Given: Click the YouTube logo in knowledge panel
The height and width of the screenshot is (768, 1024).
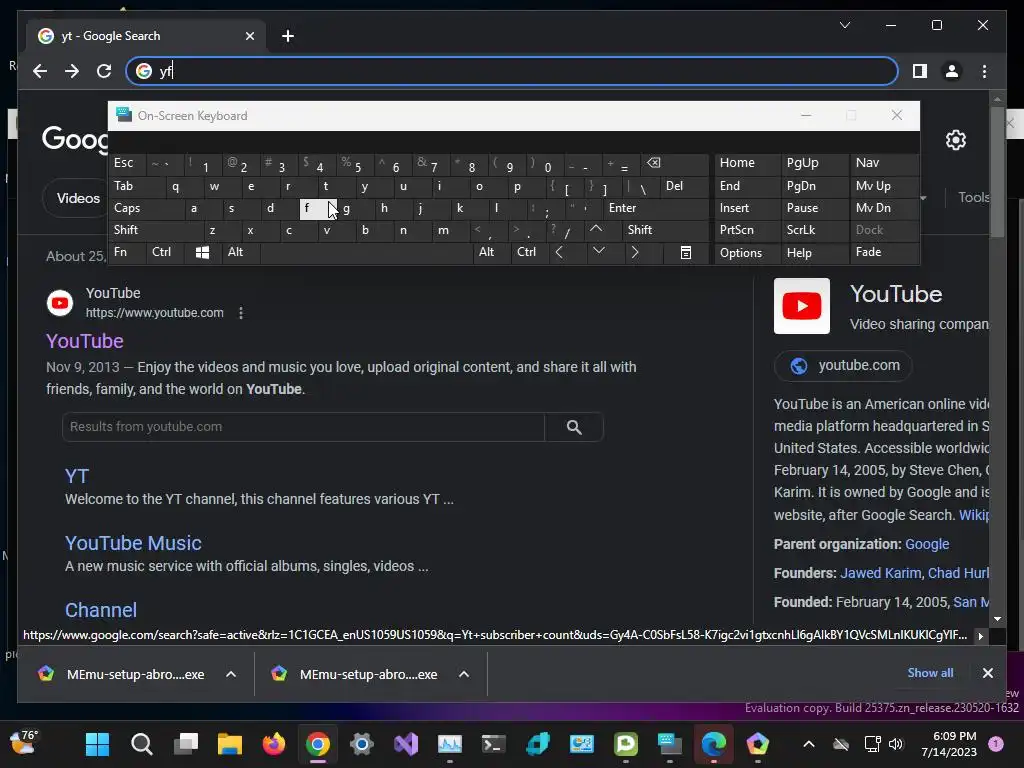Looking at the screenshot, I should (802, 306).
